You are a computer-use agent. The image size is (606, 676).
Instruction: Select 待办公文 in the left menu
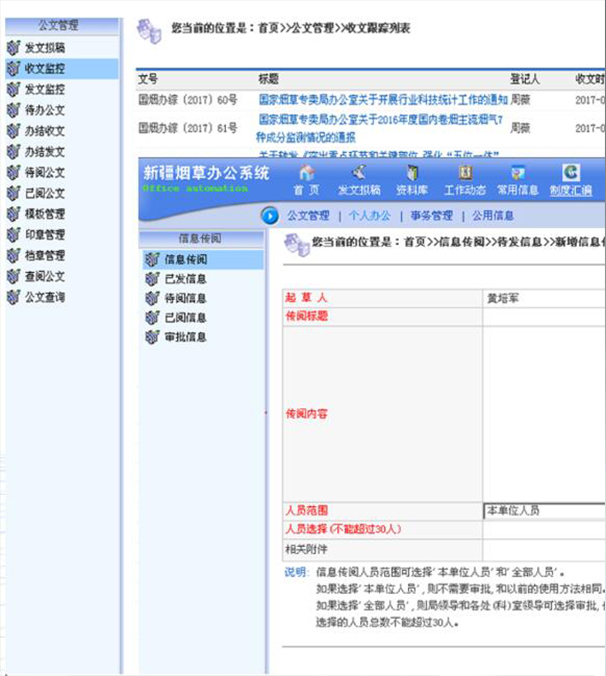point(45,110)
